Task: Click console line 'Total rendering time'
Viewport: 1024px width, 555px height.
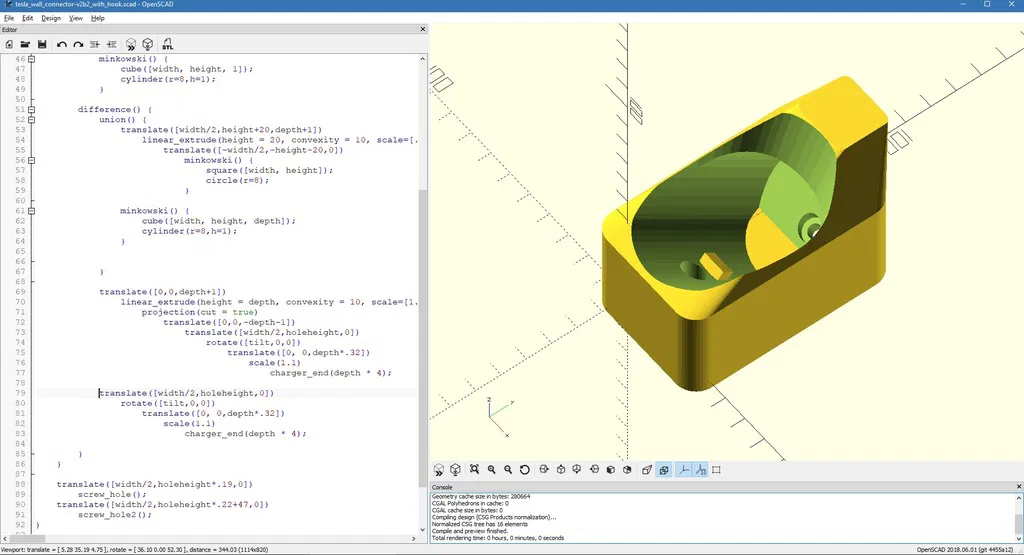Action: 498,538
